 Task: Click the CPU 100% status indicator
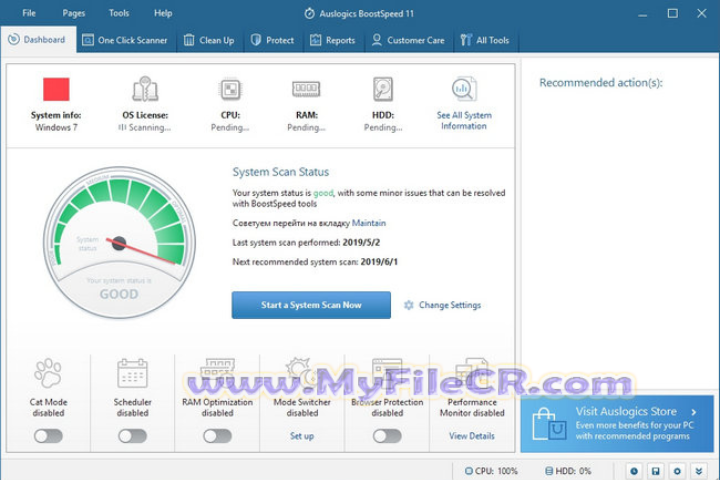click(x=491, y=471)
